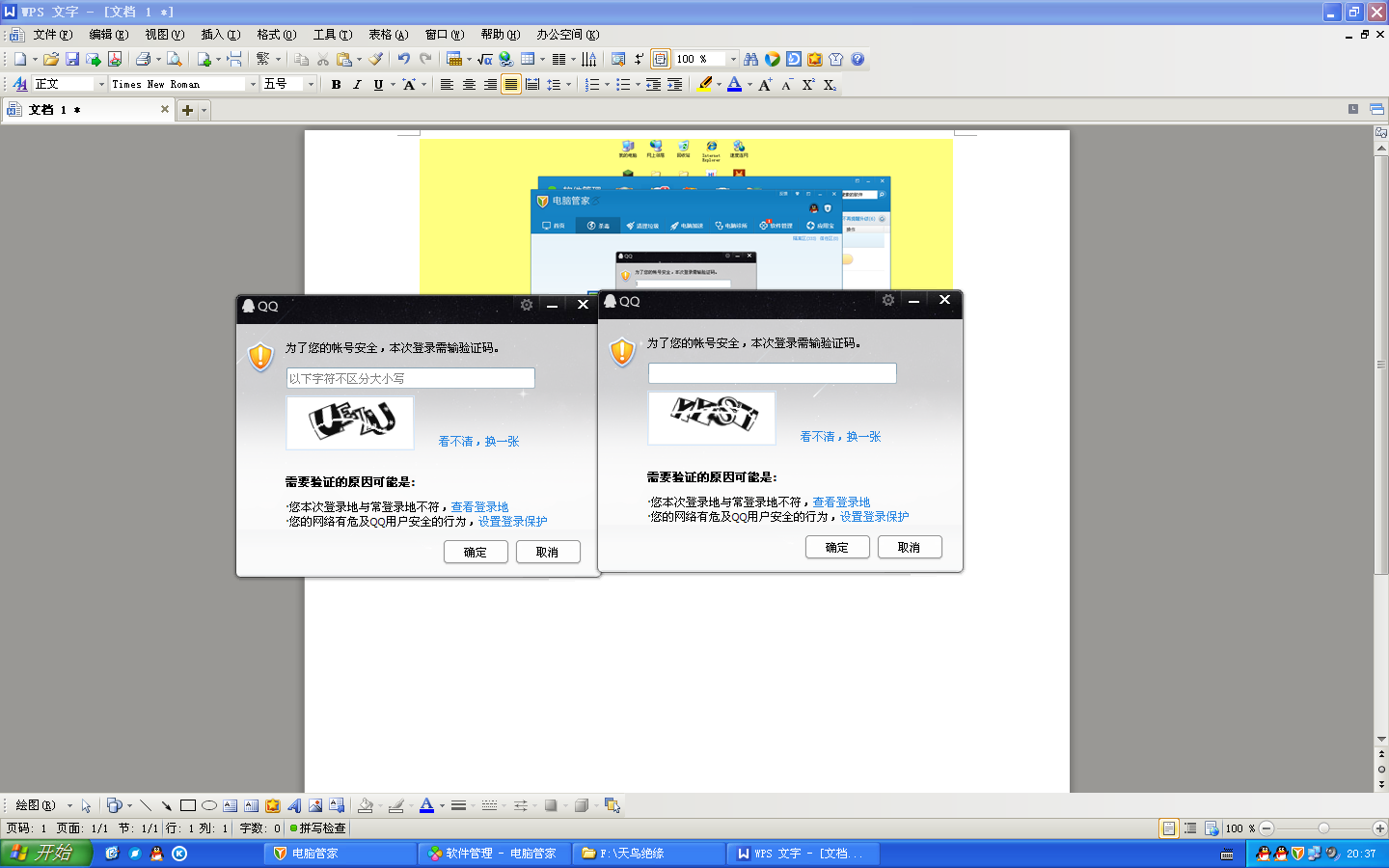The image size is (1389, 868).
Task: Open the 表格 (Table) menu
Action: point(388,35)
